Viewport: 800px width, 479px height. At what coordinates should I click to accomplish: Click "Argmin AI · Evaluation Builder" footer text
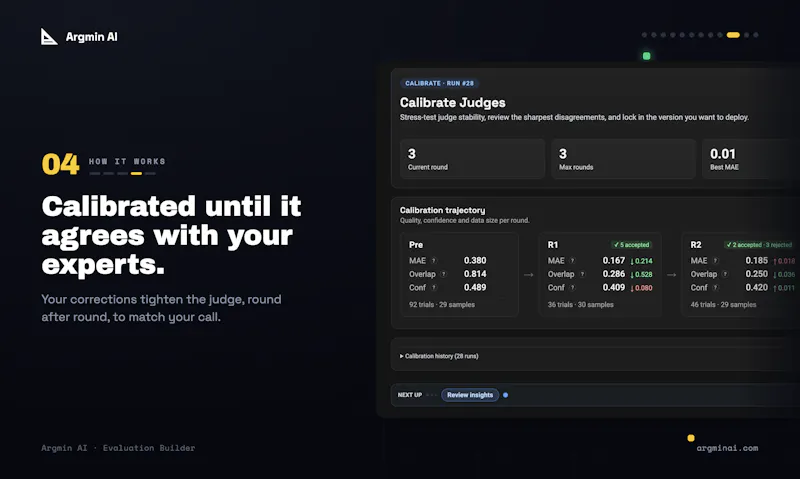118,448
